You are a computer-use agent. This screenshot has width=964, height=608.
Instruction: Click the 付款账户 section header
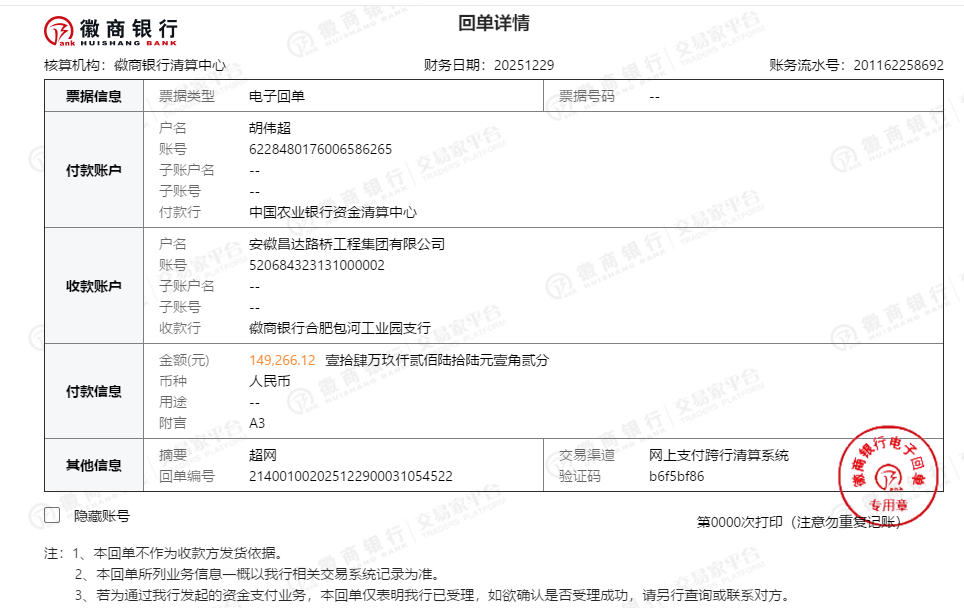tap(94, 170)
